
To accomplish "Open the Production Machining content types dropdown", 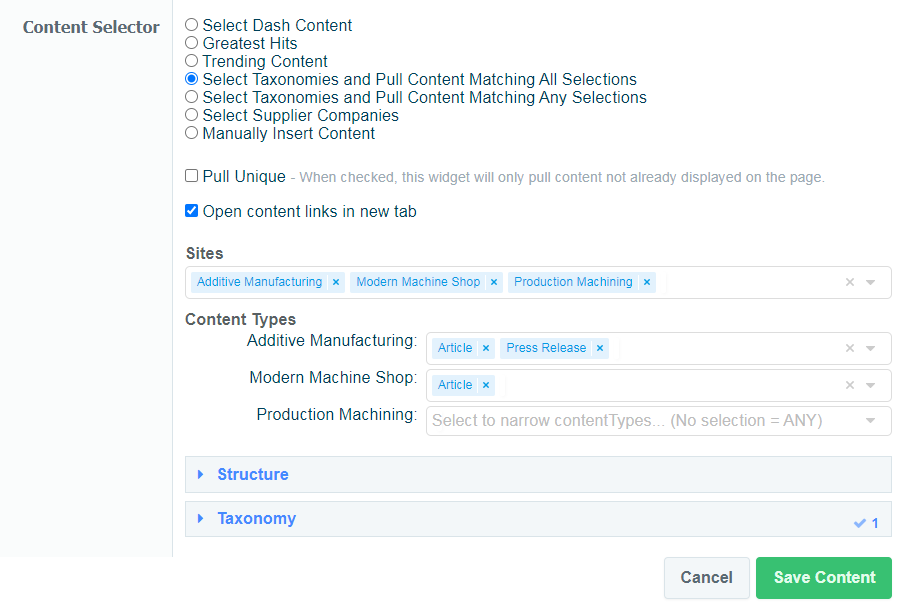I will (x=871, y=421).
